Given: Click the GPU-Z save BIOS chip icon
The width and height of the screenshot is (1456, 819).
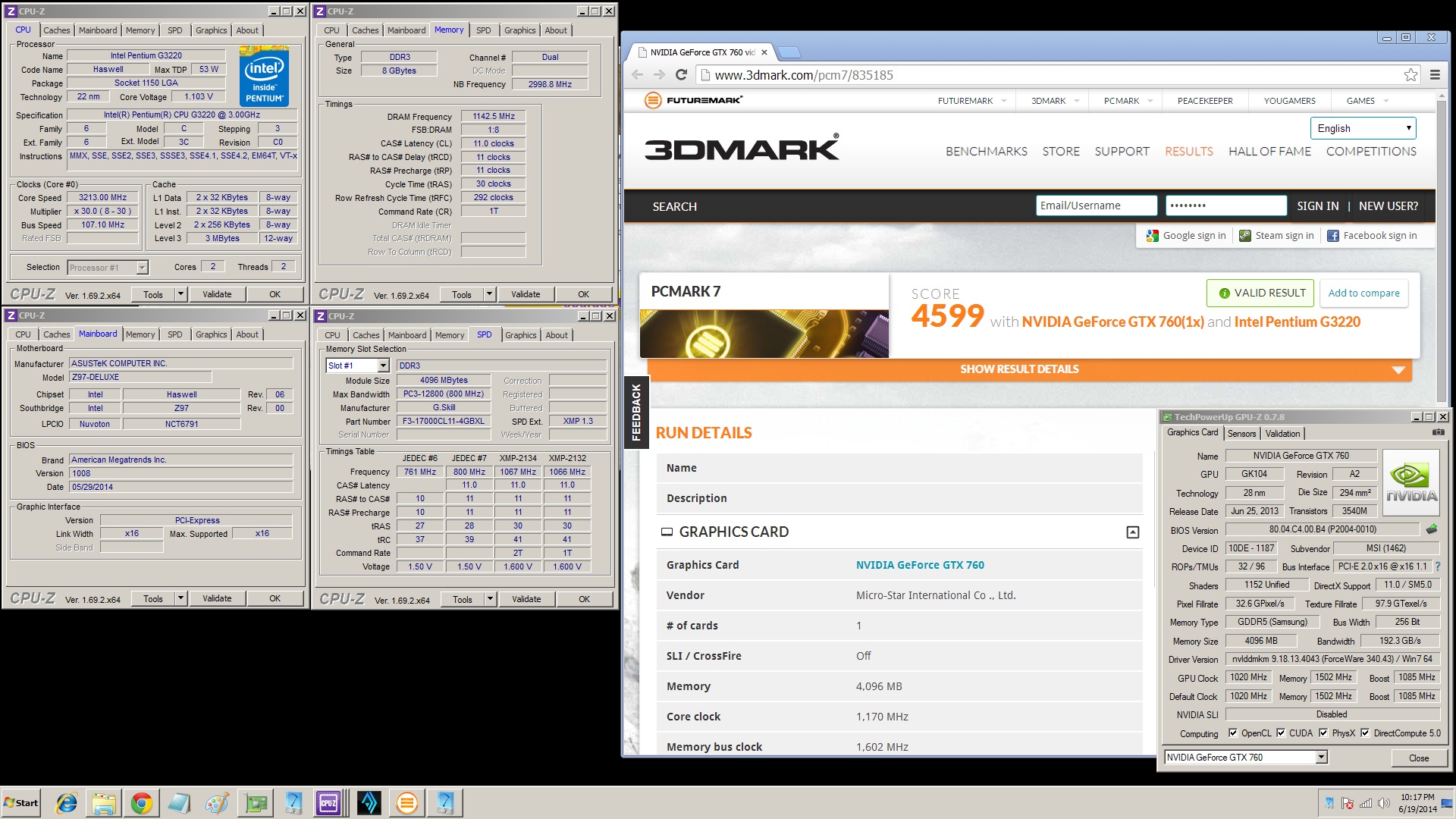Looking at the screenshot, I should coord(1432,529).
